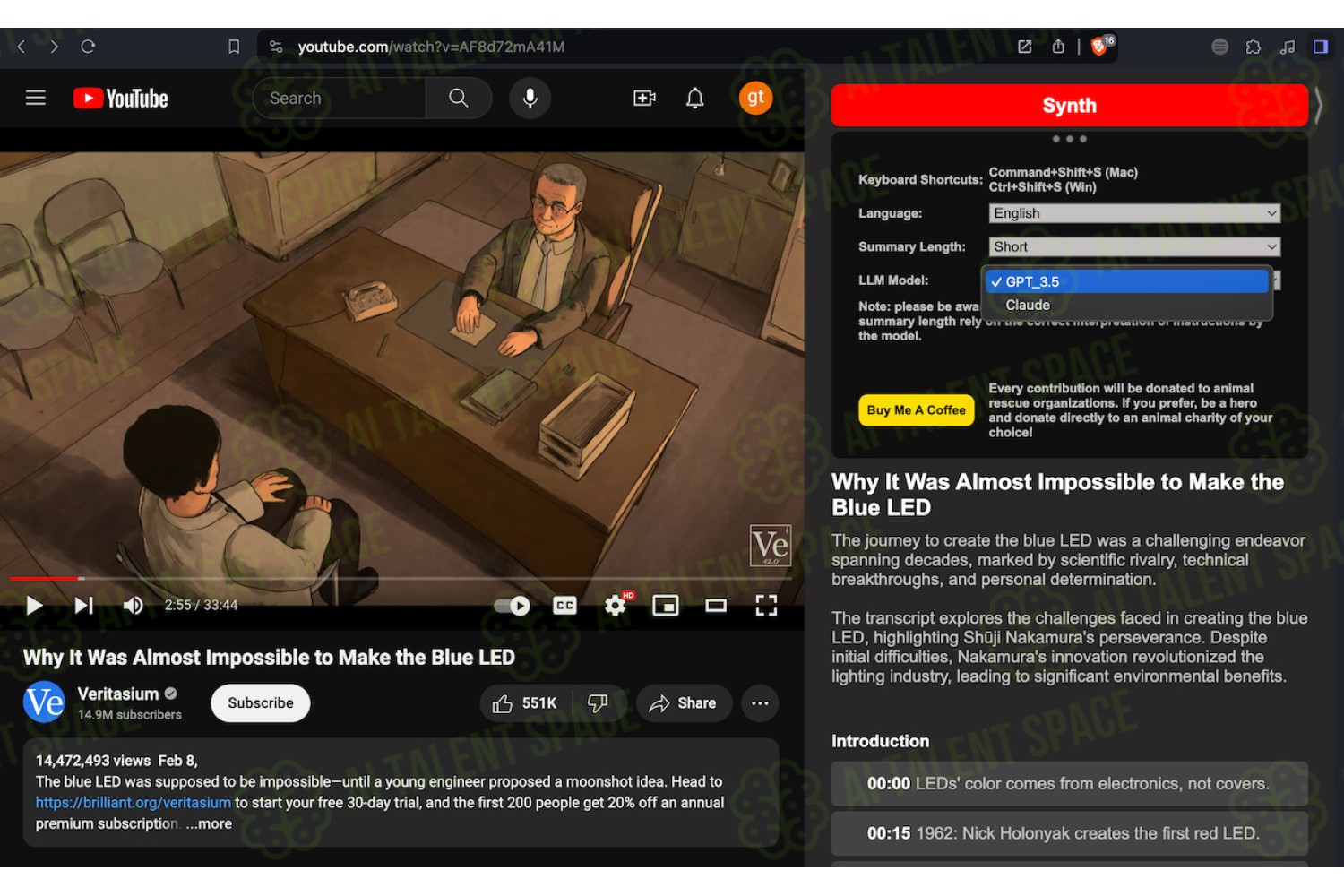Bookmark this page icon
This screenshot has width=1344, height=896.
click(x=234, y=47)
